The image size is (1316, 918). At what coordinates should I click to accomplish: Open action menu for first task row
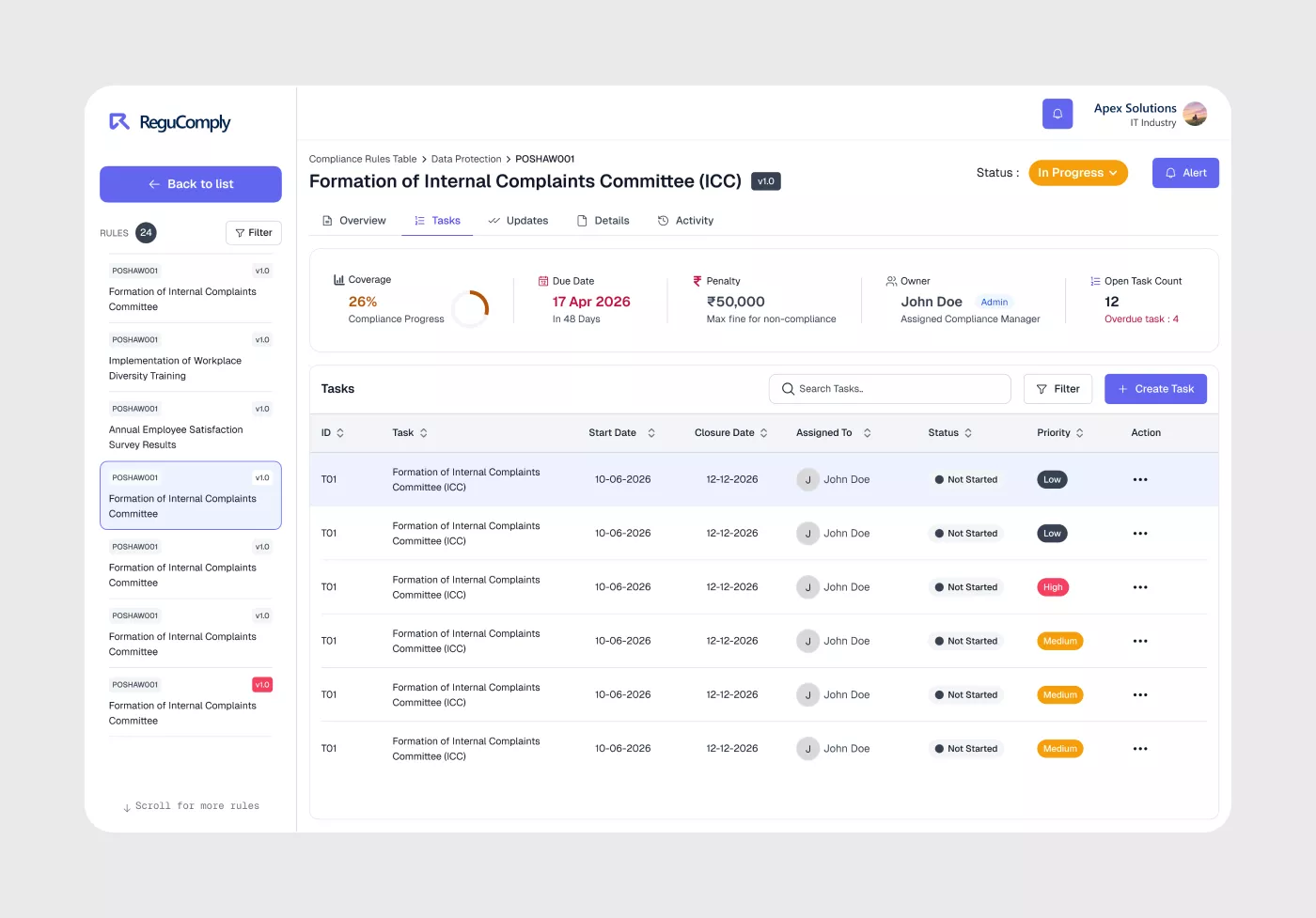click(x=1140, y=480)
